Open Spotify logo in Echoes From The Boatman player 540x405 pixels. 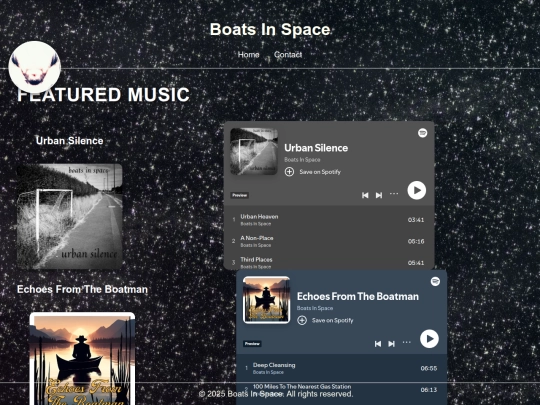tap(435, 281)
